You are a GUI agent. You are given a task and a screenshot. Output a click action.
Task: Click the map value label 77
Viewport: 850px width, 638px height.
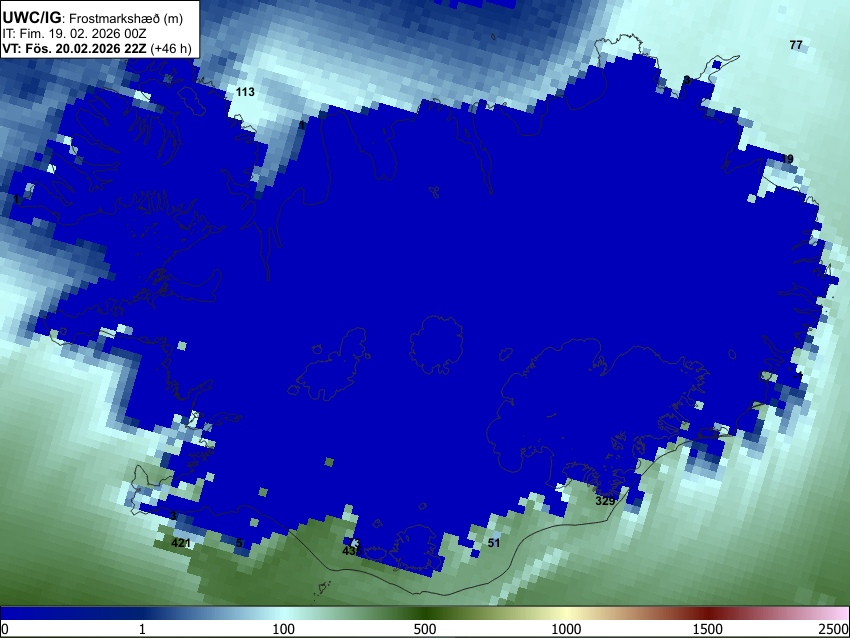[x=796, y=45]
